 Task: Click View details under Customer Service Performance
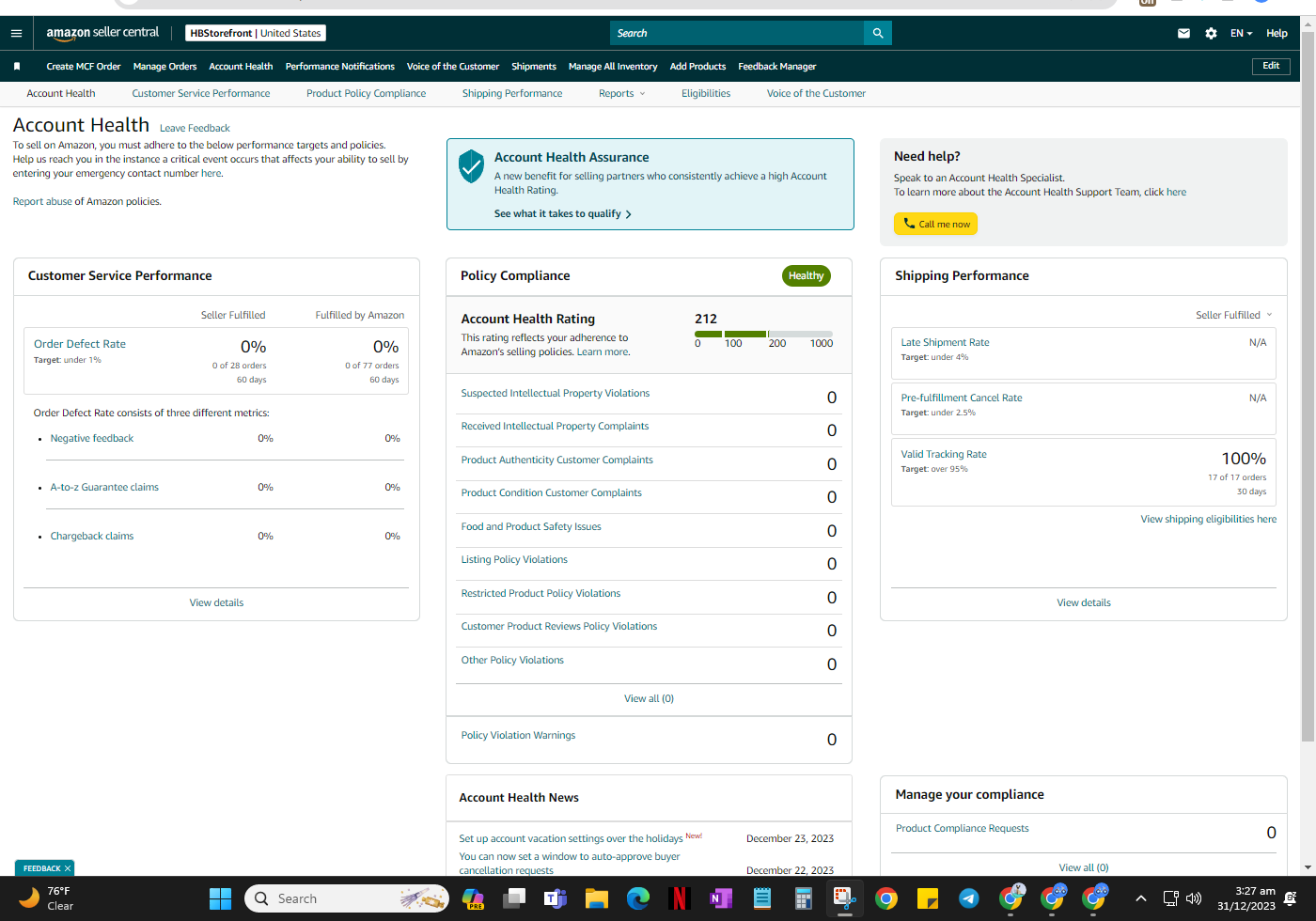[x=216, y=602]
